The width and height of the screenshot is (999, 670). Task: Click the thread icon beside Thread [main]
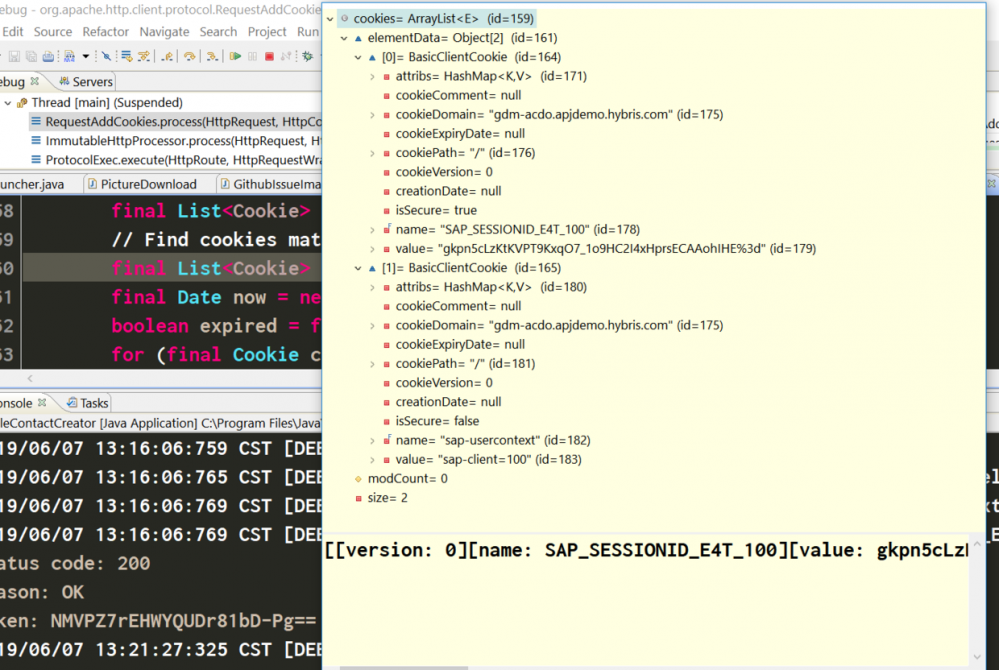(x=22, y=103)
